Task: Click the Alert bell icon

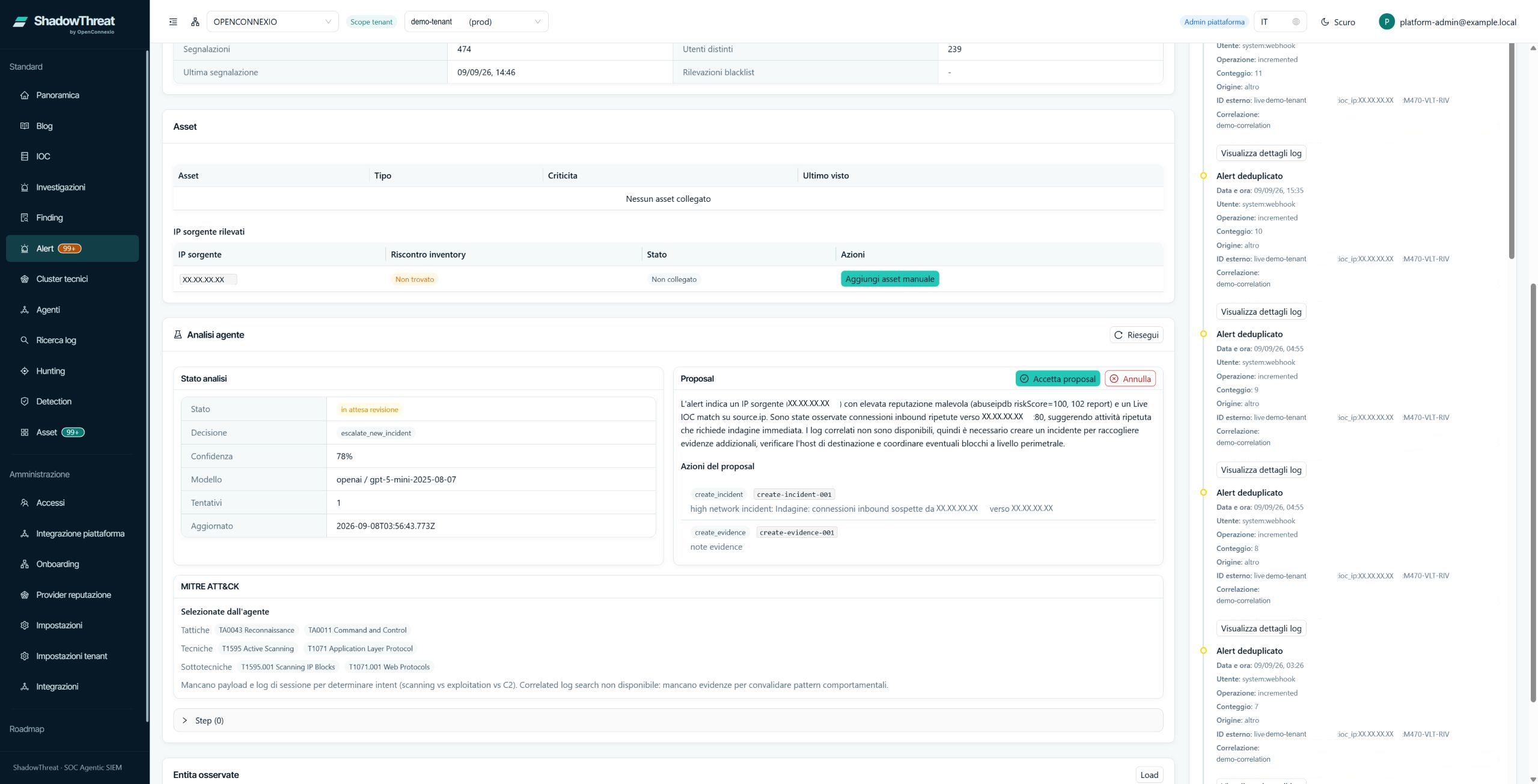Action: [25, 248]
